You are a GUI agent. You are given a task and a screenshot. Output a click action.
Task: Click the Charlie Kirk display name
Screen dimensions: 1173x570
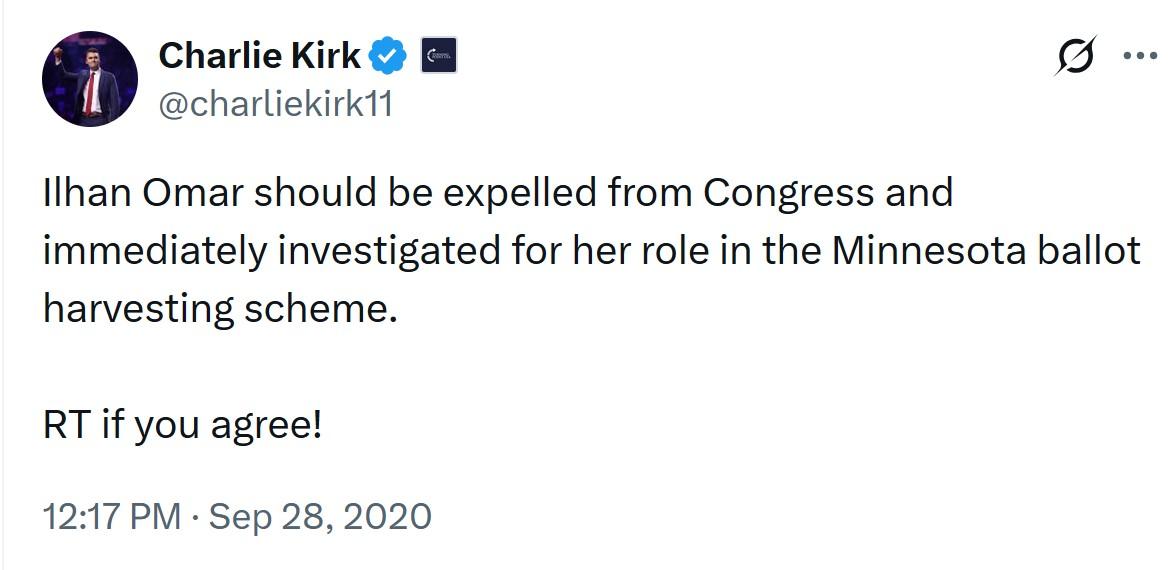pos(259,56)
